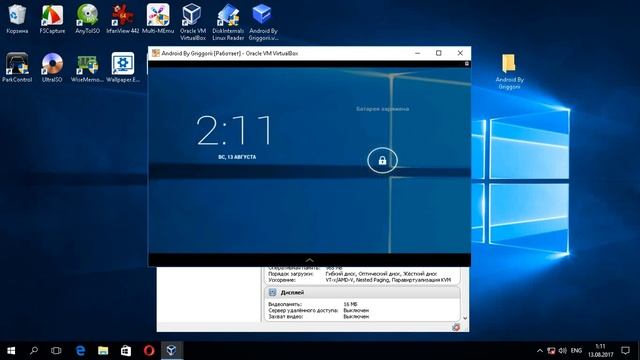Screen dimensions: 640x360
Task: Open the Action Center notifications icon
Action: click(x=625, y=351)
